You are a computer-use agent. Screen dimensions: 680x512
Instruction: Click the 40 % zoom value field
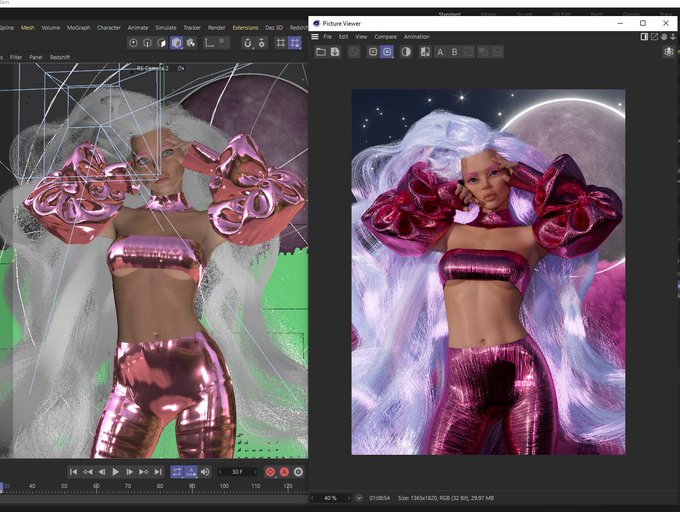pyautogui.click(x=330, y=498)
